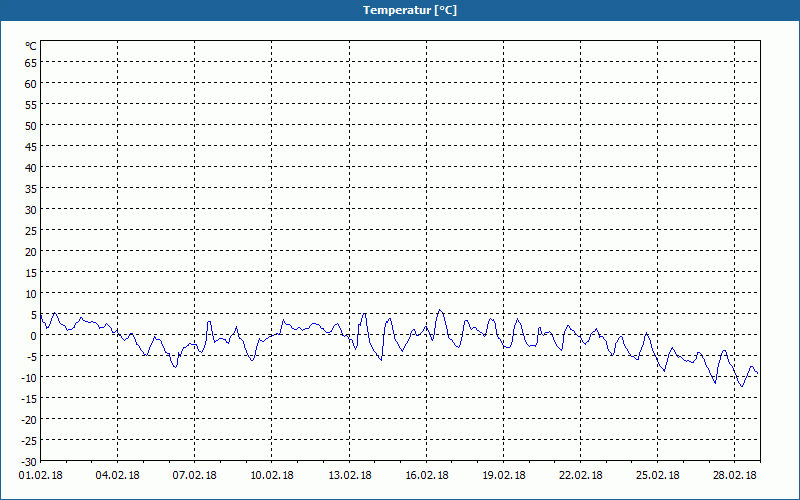Select the 0 y-axis value

point(34,336)
